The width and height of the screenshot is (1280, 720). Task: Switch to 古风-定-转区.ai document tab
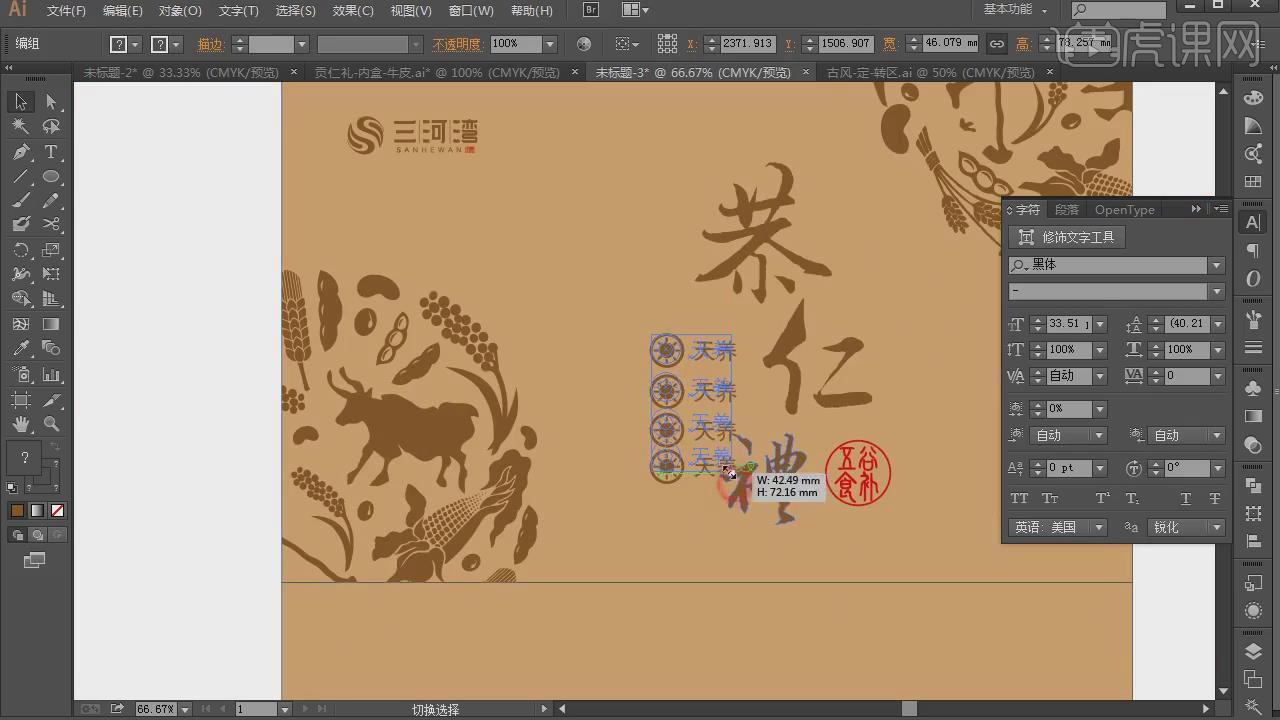930,73
